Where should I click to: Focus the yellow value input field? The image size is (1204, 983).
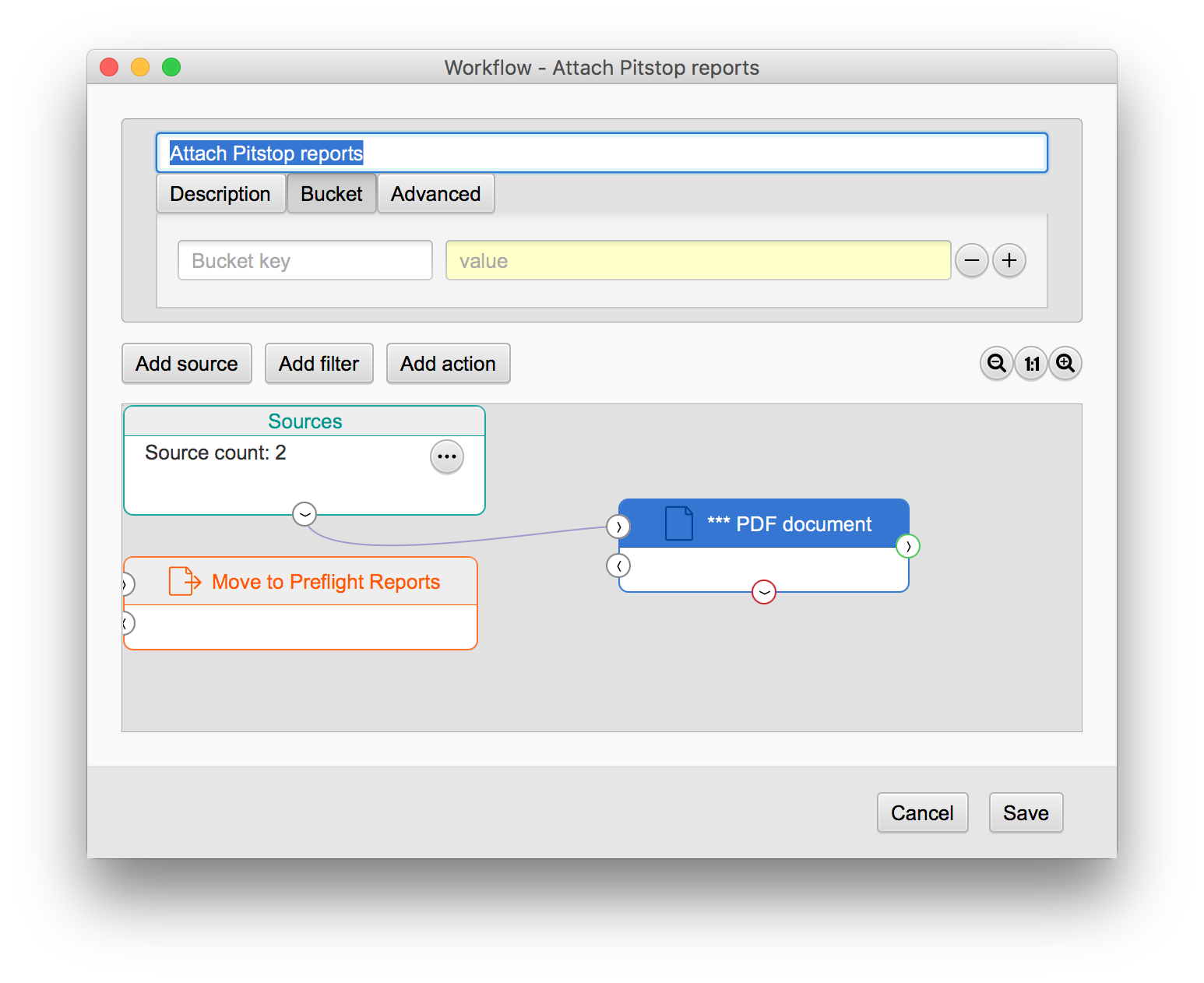click(x=699, y=260)
